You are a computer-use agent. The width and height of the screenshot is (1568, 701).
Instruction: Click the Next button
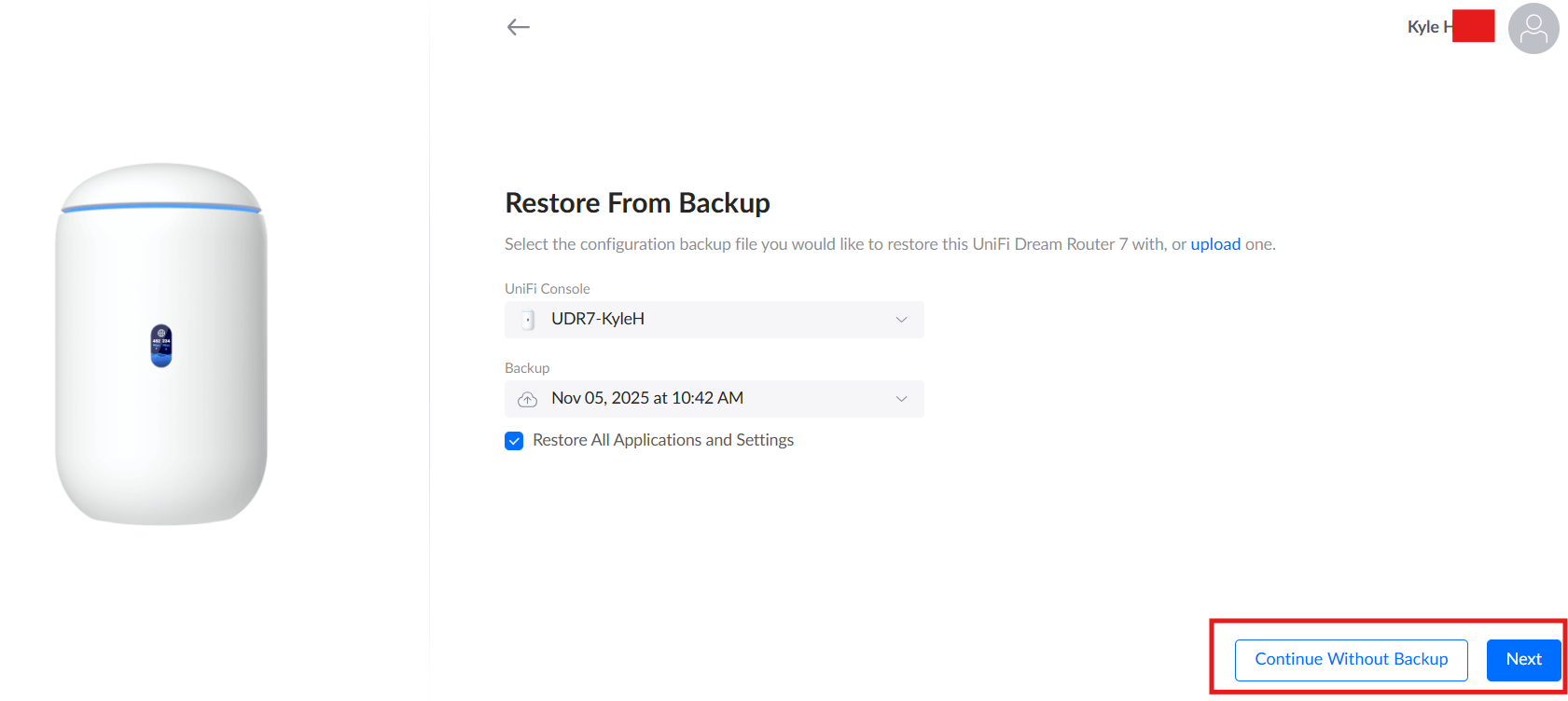tap(1523, 659)
